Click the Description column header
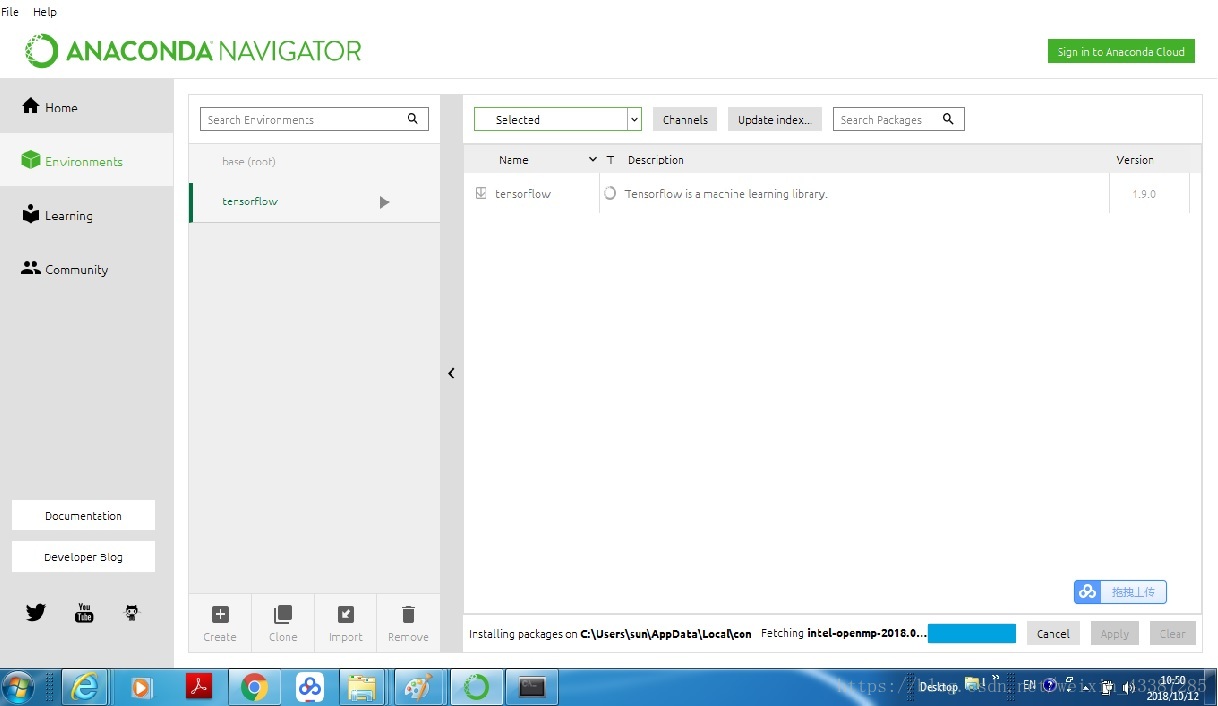 pyautogui.click(x=656, y=160)
